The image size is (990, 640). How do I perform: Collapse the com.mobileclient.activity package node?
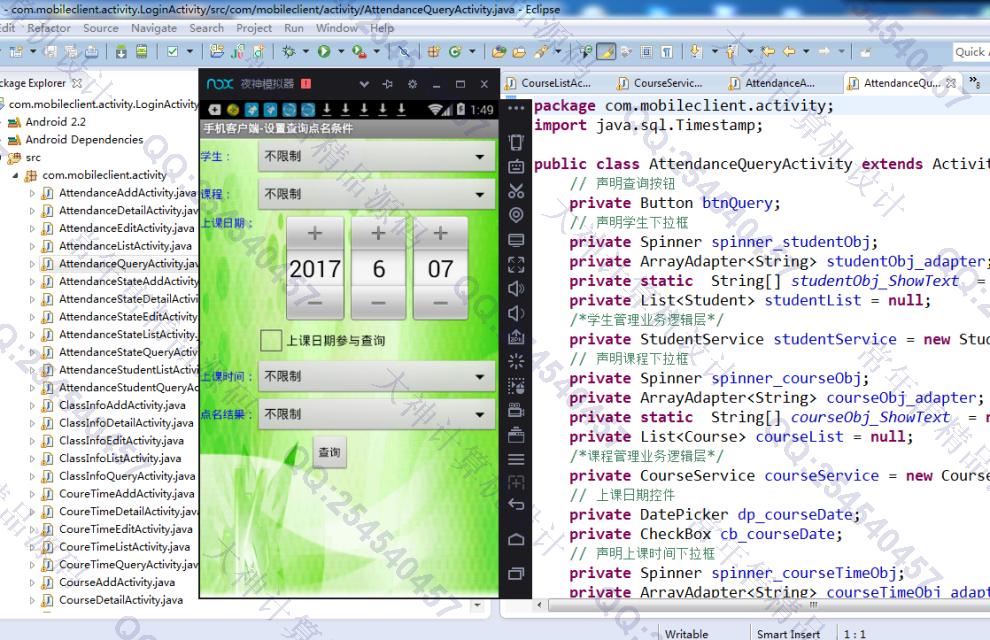[x=15, y=175]
